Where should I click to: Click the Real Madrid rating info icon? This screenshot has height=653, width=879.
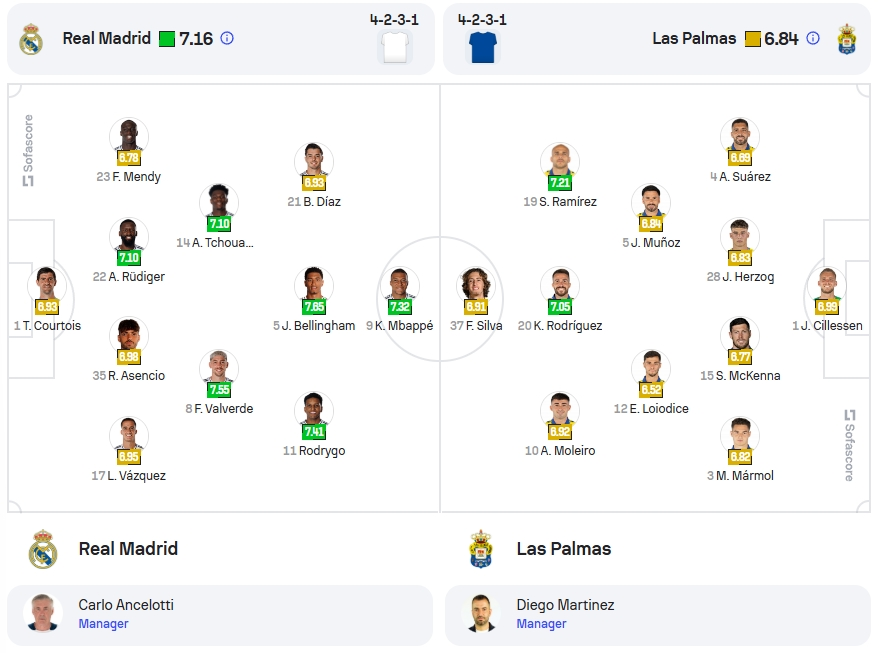click(227, 38)
